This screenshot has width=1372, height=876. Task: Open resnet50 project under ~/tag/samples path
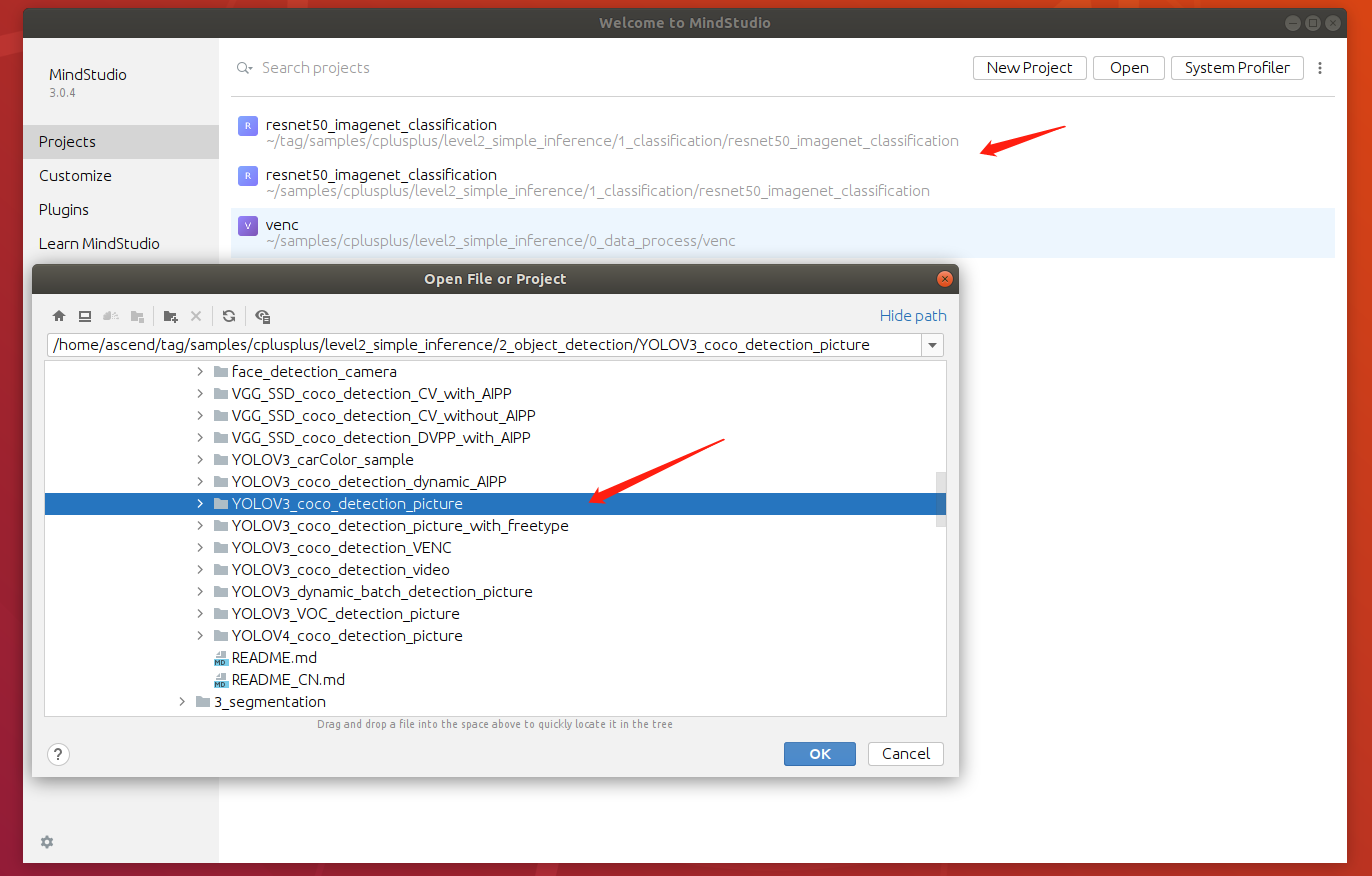coord(782,133)
